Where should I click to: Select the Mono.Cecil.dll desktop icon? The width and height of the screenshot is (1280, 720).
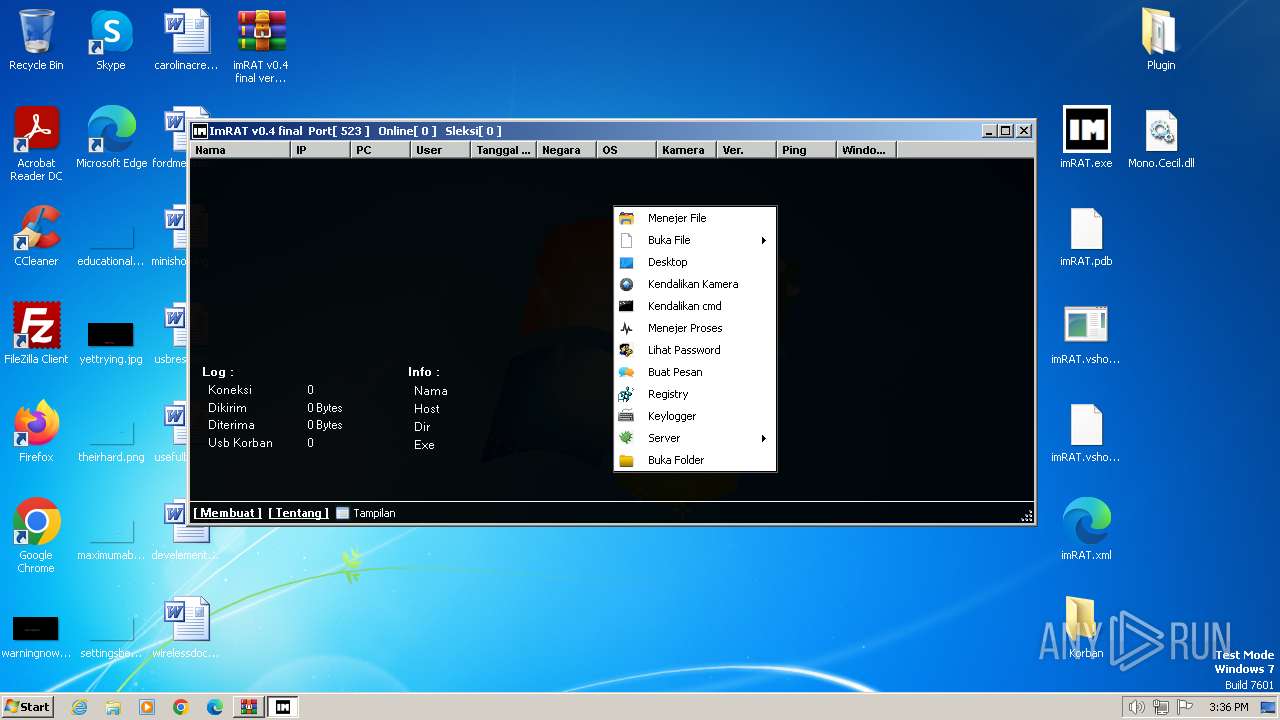click(x=1161, y=138)
